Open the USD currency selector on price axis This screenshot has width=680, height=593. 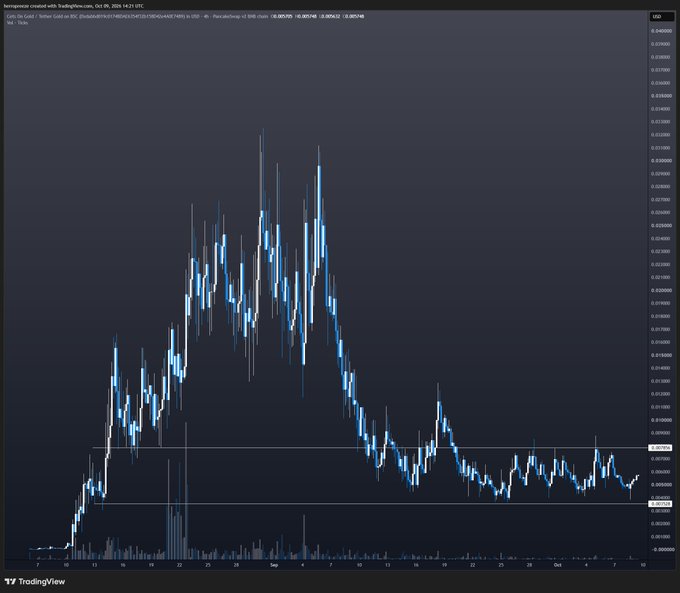[x=661, y=16]
